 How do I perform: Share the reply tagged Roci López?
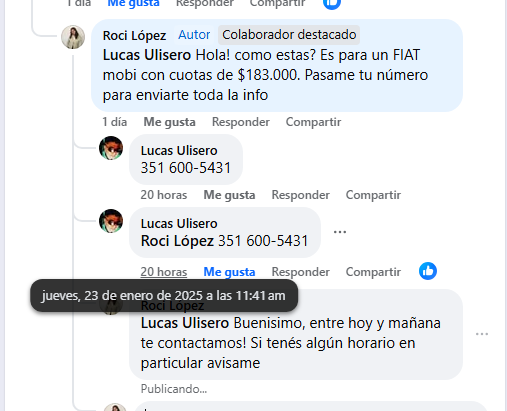[373, 272]
